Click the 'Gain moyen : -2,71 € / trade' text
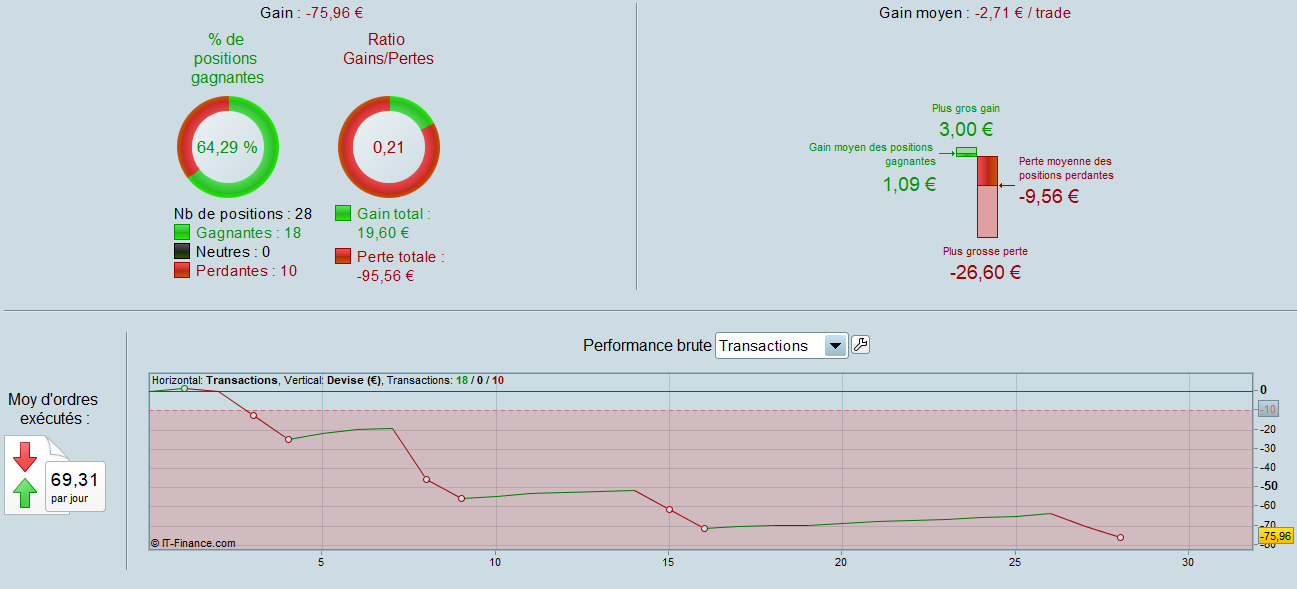The height and width of the screenshot is (589, 1297). [975, 13]
